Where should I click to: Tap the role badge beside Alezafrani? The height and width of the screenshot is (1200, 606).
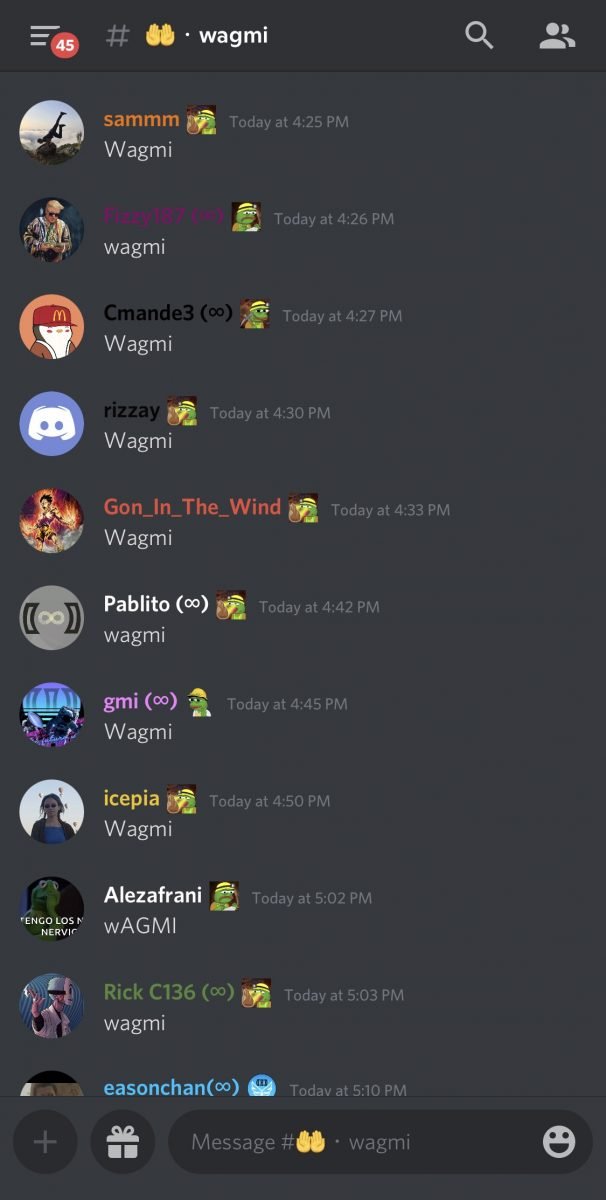(224, 896)
